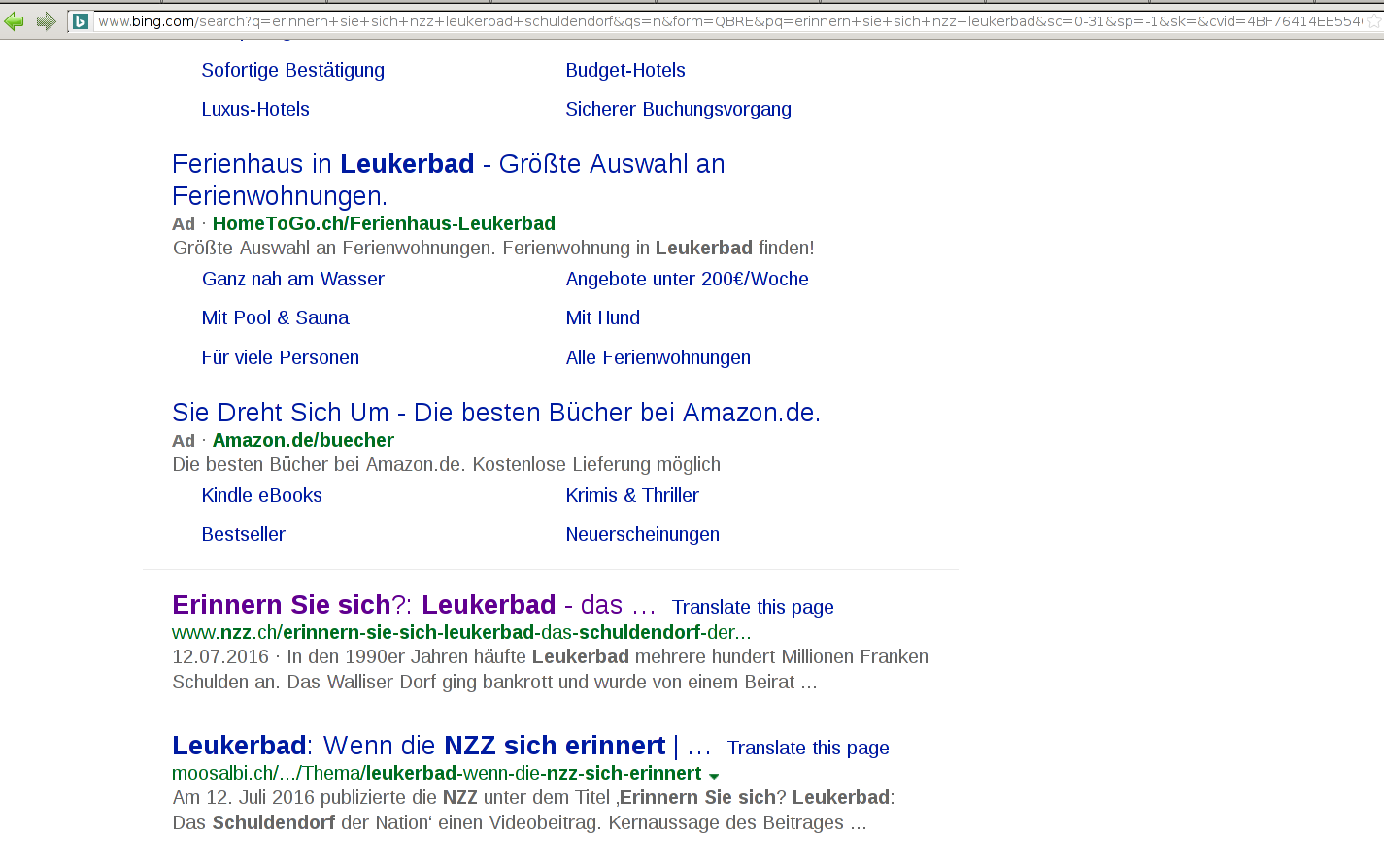Go back with the green back arrow
The height and width of the screenshot is (868, 1384).
coord(14,20)
